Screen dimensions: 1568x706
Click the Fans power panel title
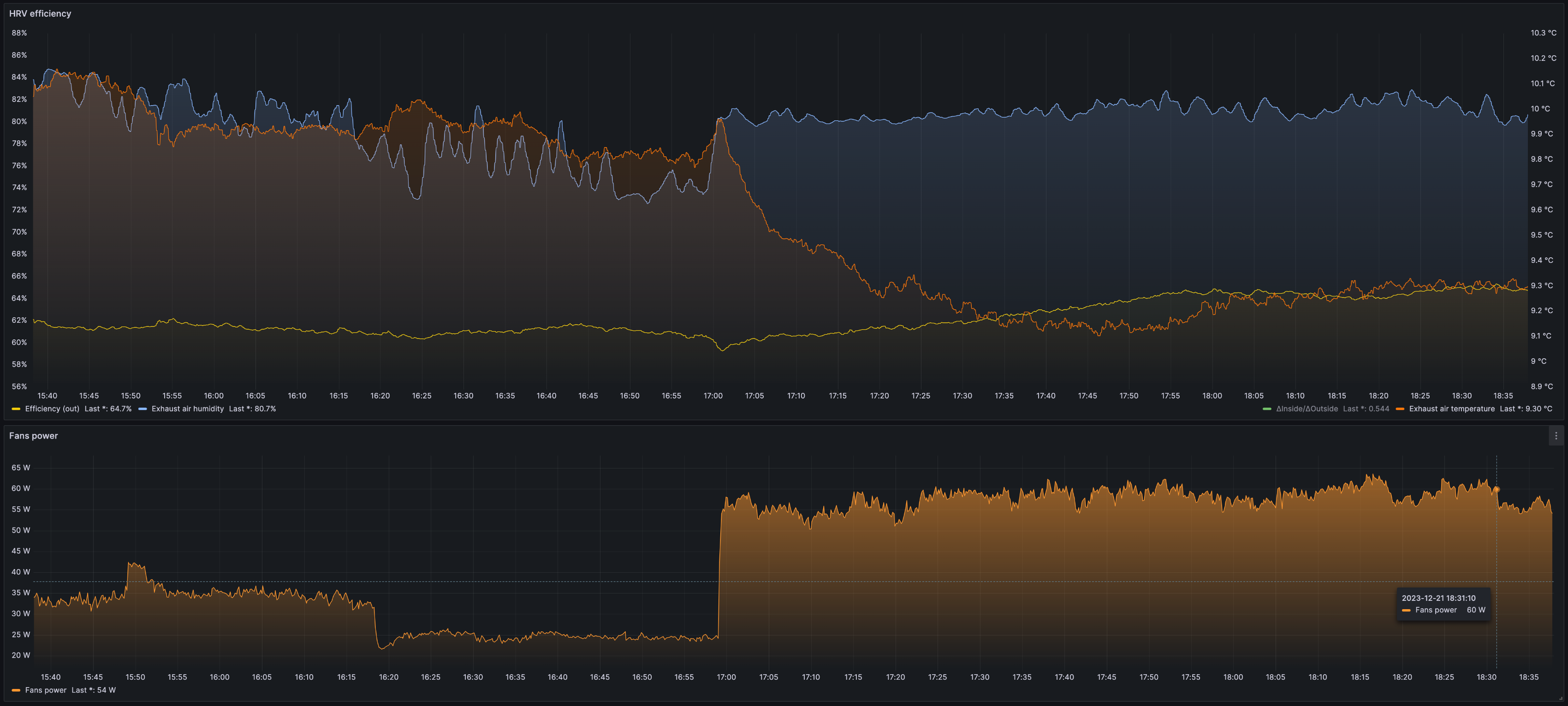coord(34,436)
